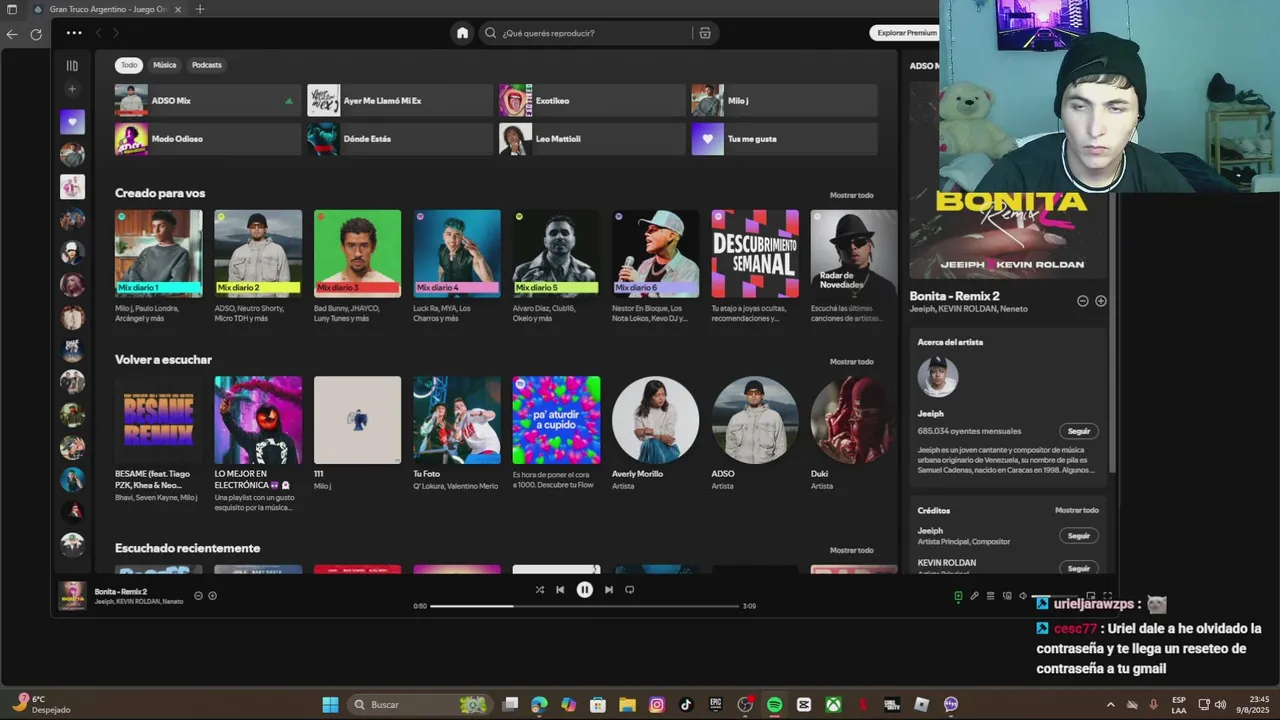Seek within the song progress bar
1280x720 pixels.
tap(585, 606)
